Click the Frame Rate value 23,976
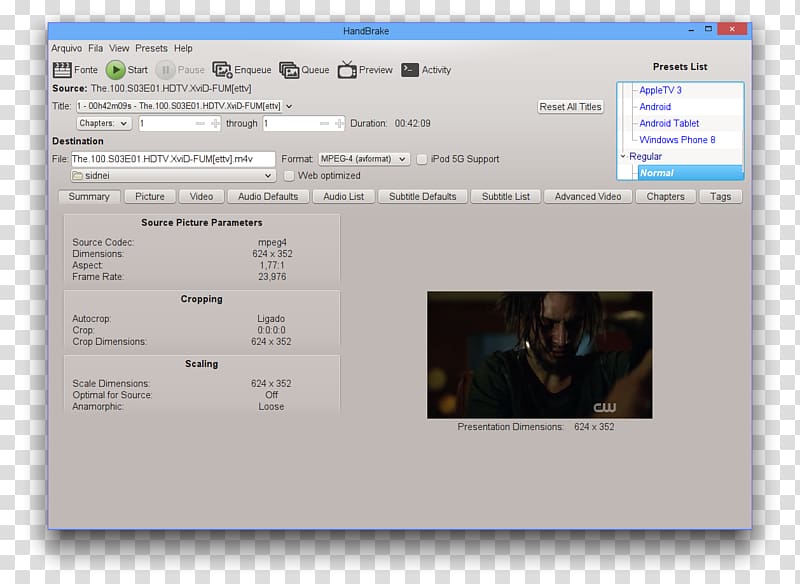 click(272, 276)
